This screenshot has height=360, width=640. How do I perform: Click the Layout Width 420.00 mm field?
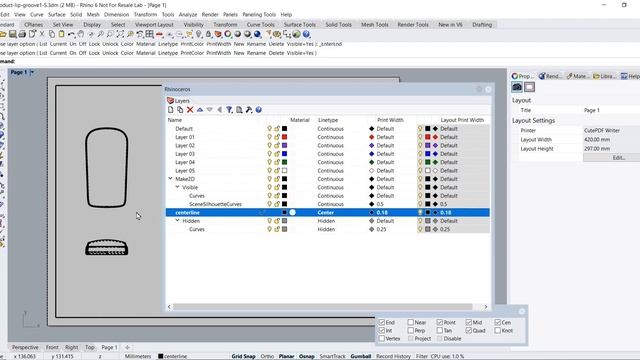click(x=611, y=140)
